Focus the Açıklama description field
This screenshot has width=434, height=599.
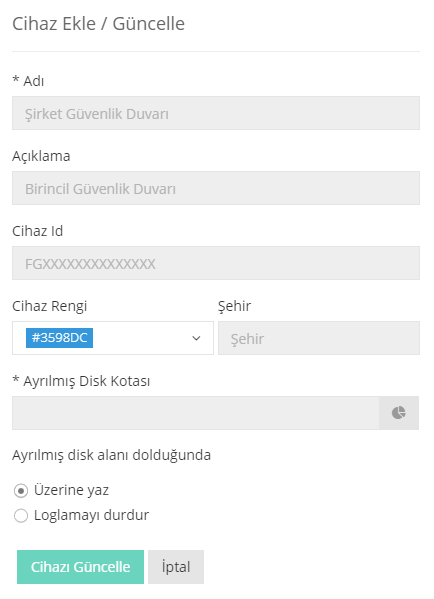216,188
